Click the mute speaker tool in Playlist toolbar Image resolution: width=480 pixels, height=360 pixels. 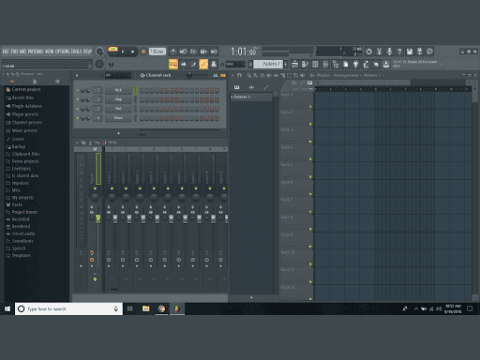269,75
